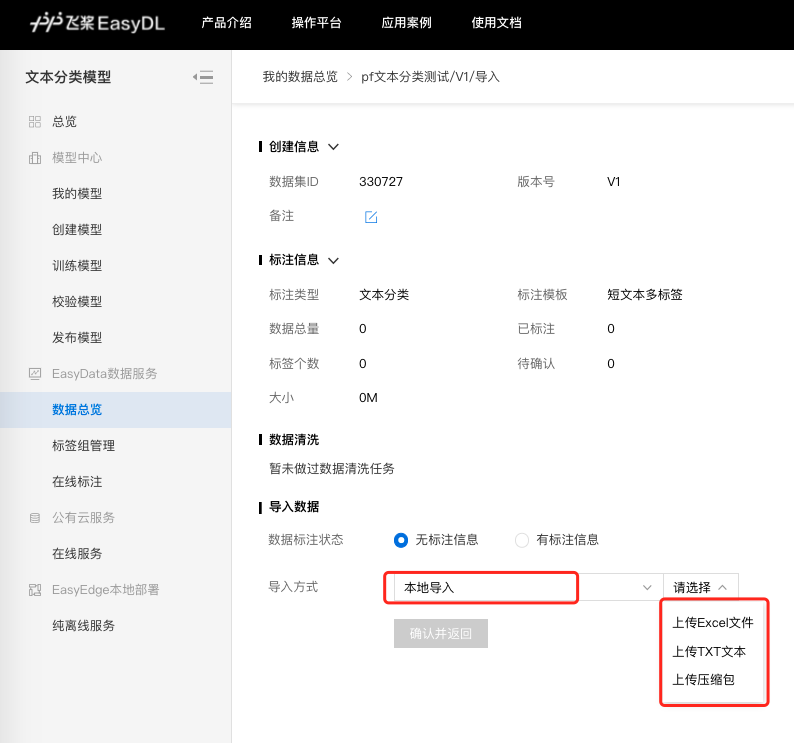Edit the 备注 with pencil icon

[x=371, y=217]
